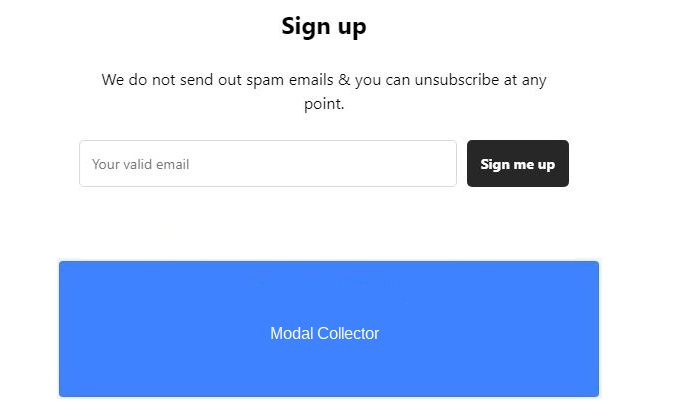Image resolution: width=676 pixels, height=401 pixels.
Task: Click the "Your valid email" placeholder text
Action: [141, 164]
